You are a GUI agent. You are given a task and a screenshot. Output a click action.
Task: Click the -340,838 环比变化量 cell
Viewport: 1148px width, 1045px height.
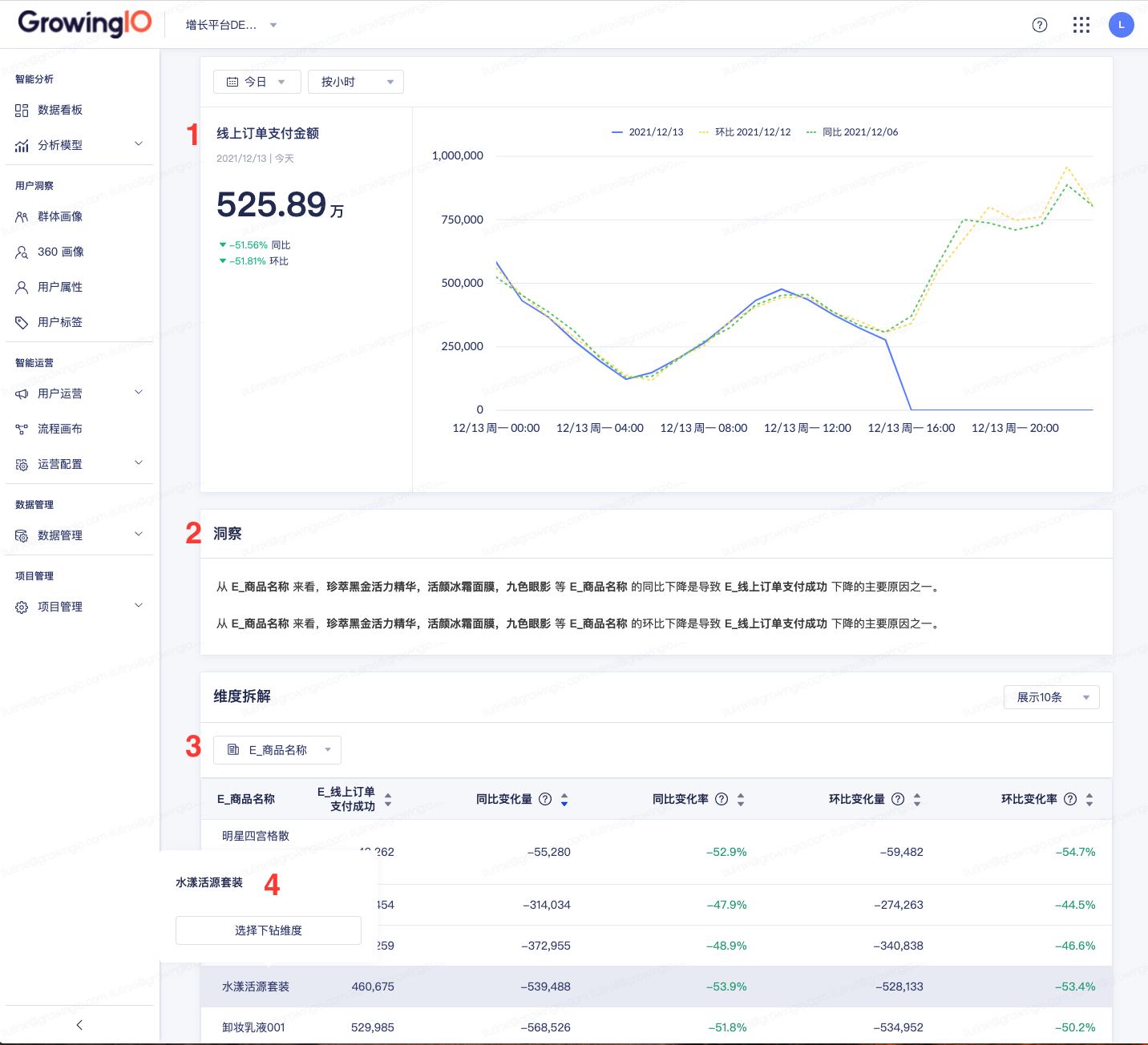tap(899, 946)
